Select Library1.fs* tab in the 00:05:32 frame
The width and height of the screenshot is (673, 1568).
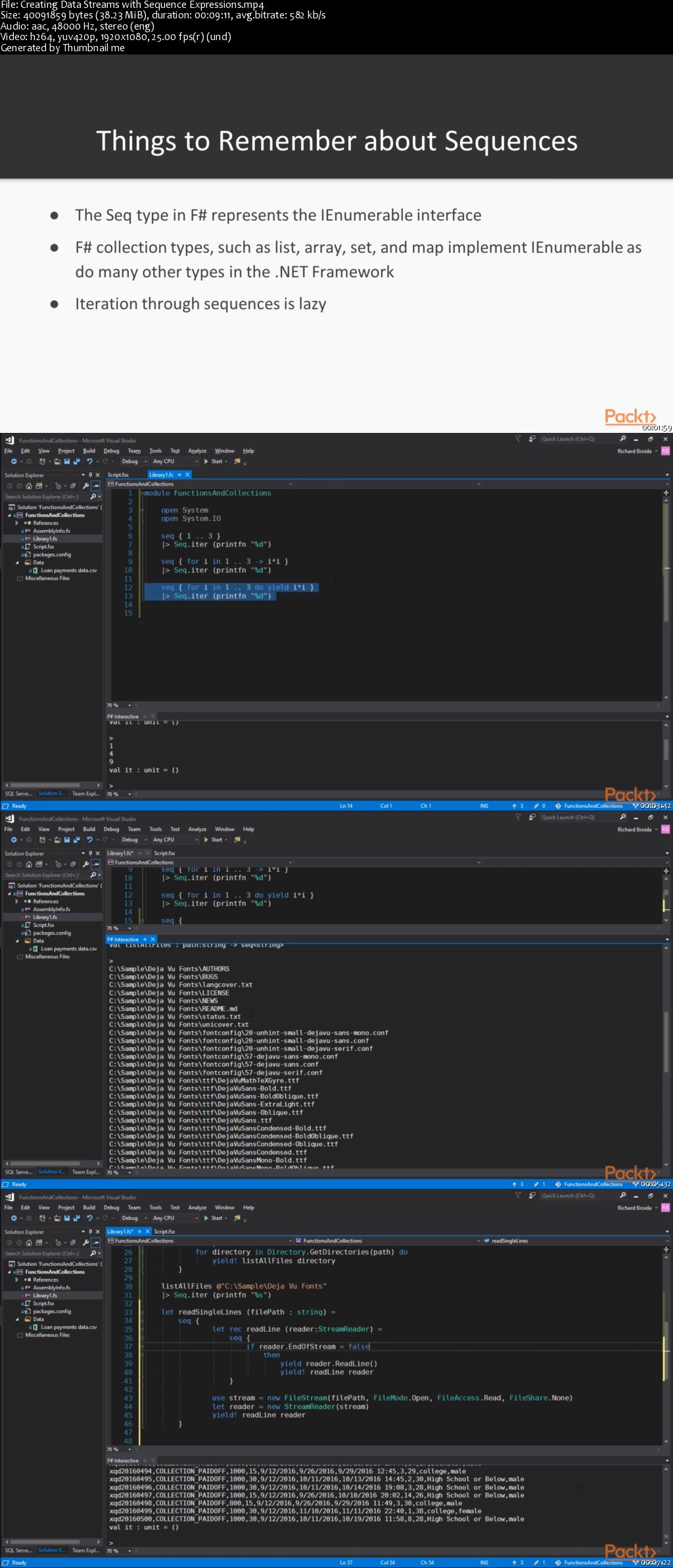[x=120, y=853]
